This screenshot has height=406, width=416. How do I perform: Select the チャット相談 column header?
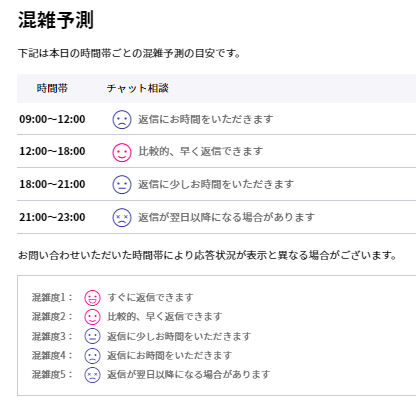tap(138, 88)
